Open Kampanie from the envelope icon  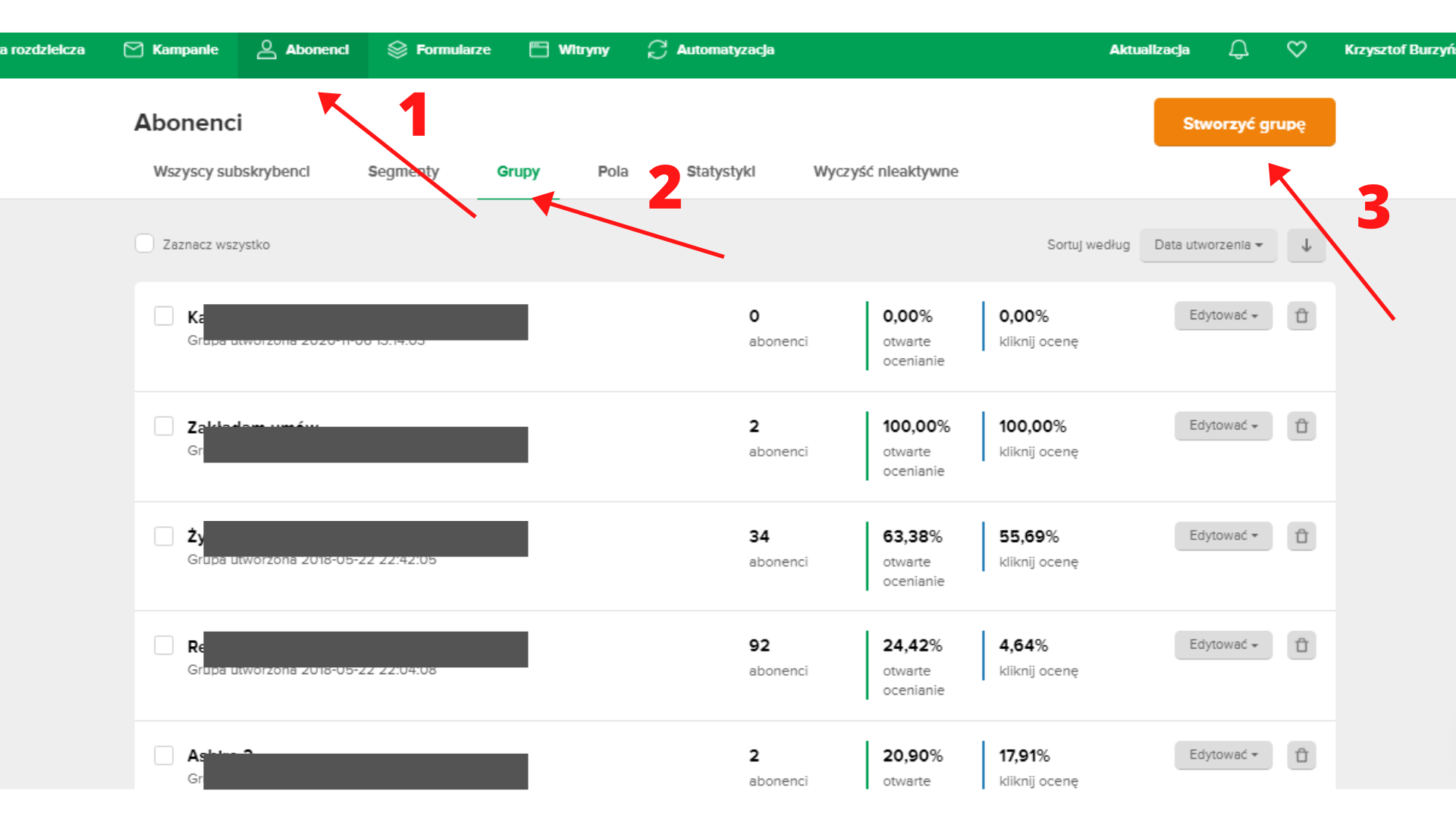pyautogui.click(x=133, y=50)
